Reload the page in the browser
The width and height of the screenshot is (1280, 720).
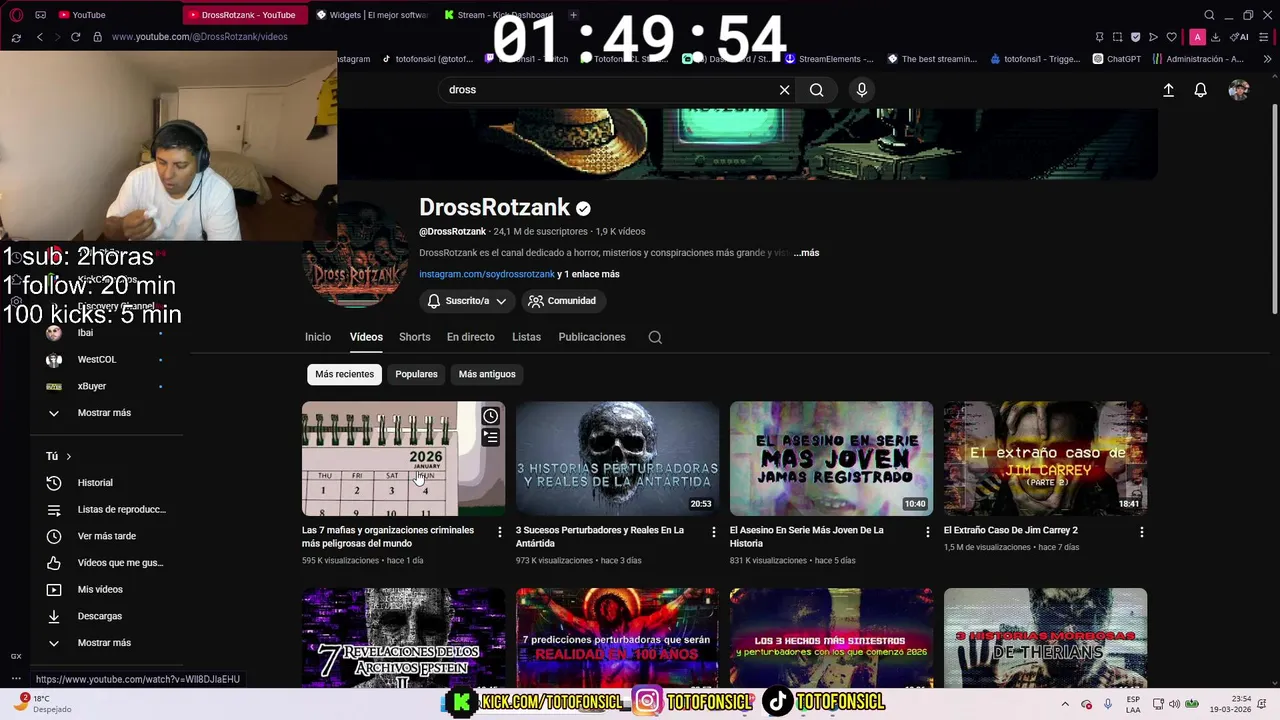coord(75,37)
